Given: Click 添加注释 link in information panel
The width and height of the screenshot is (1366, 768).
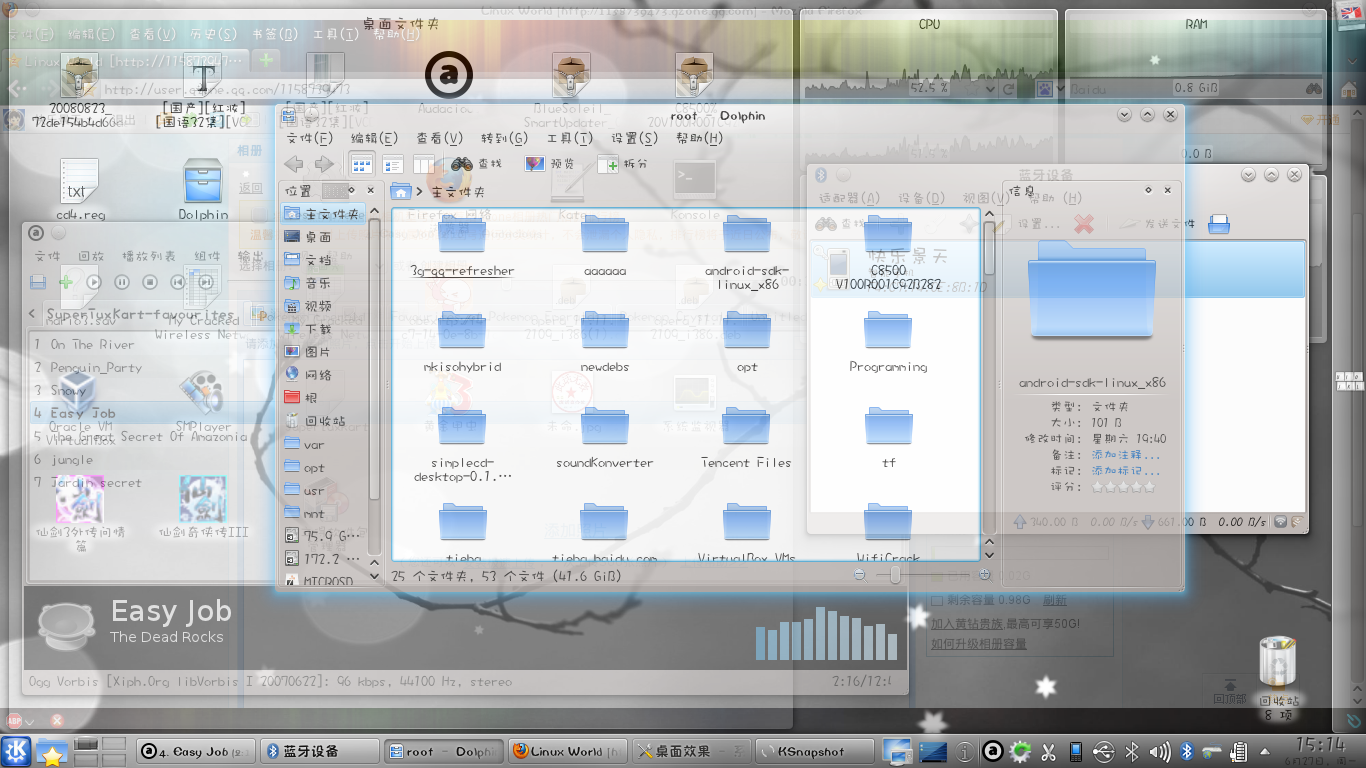Looking at the screenshot, I should tap(1125, 454).
